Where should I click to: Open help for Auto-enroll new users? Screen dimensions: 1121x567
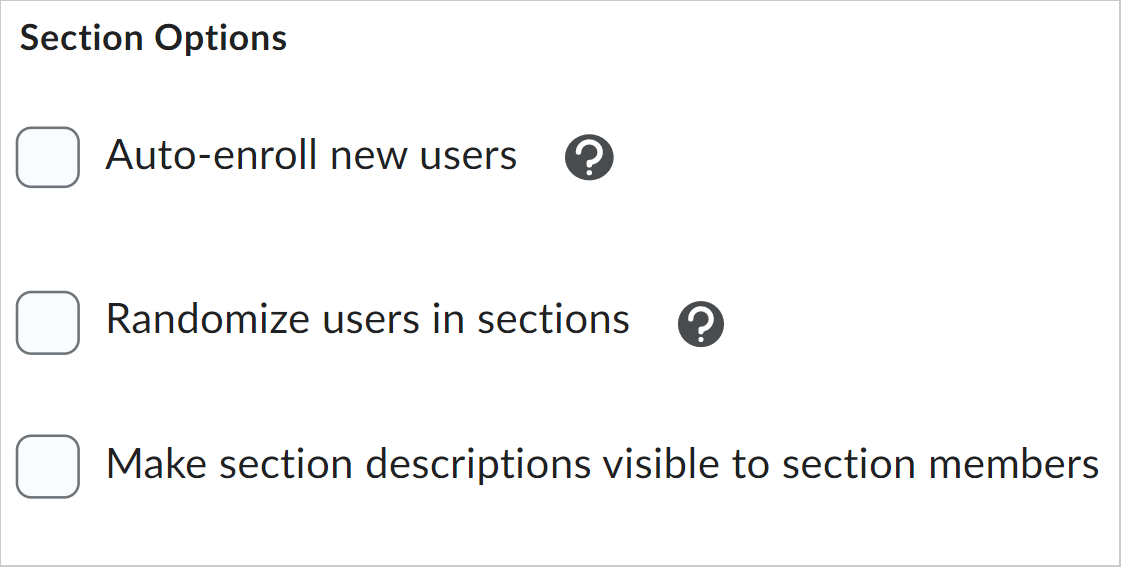pos(589,158)
